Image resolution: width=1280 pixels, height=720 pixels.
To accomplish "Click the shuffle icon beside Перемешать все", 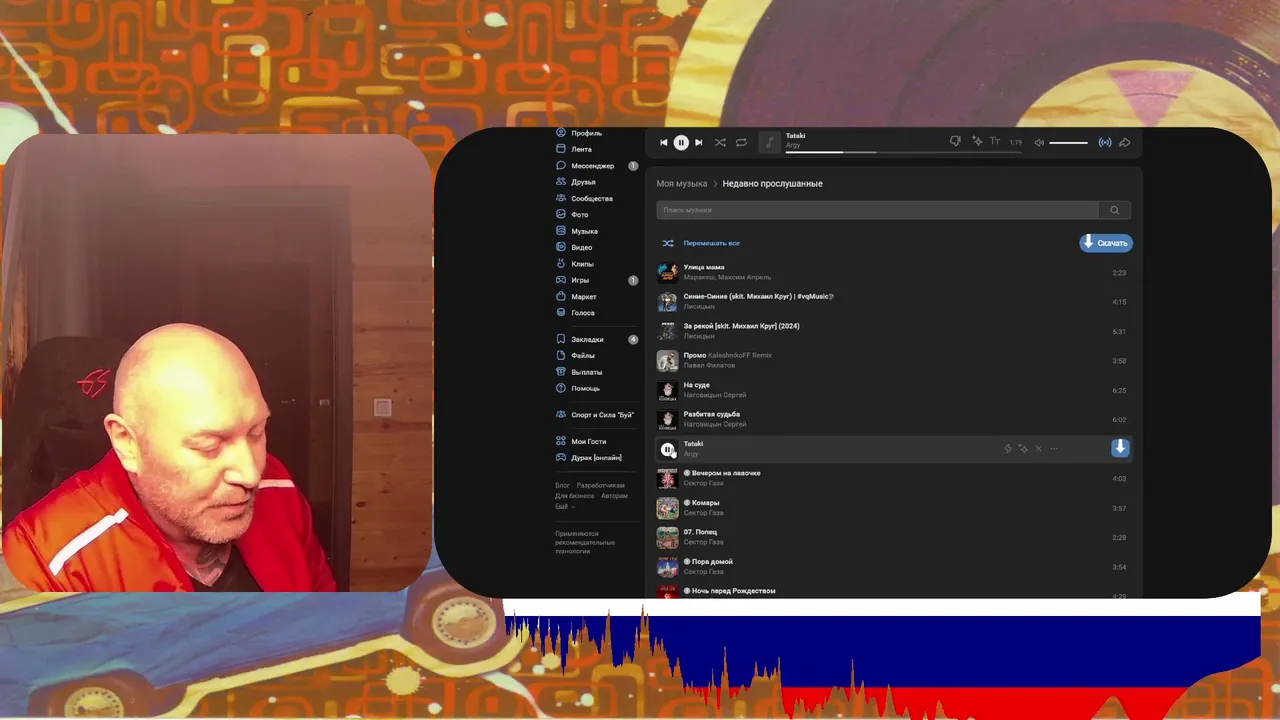I will (668, 243).
